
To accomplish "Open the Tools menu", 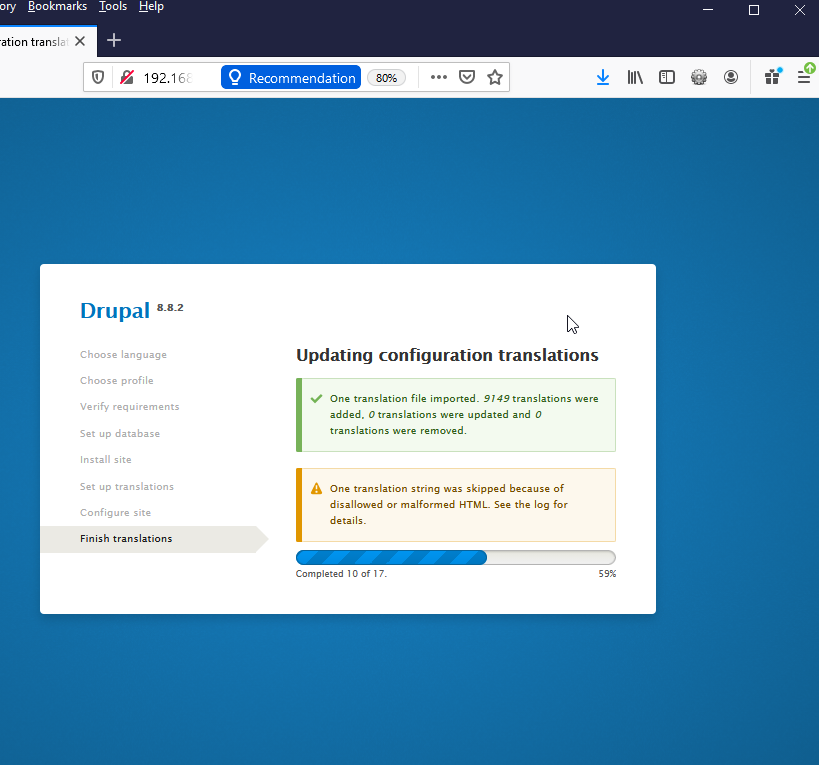I will click(x=113, y=7).
